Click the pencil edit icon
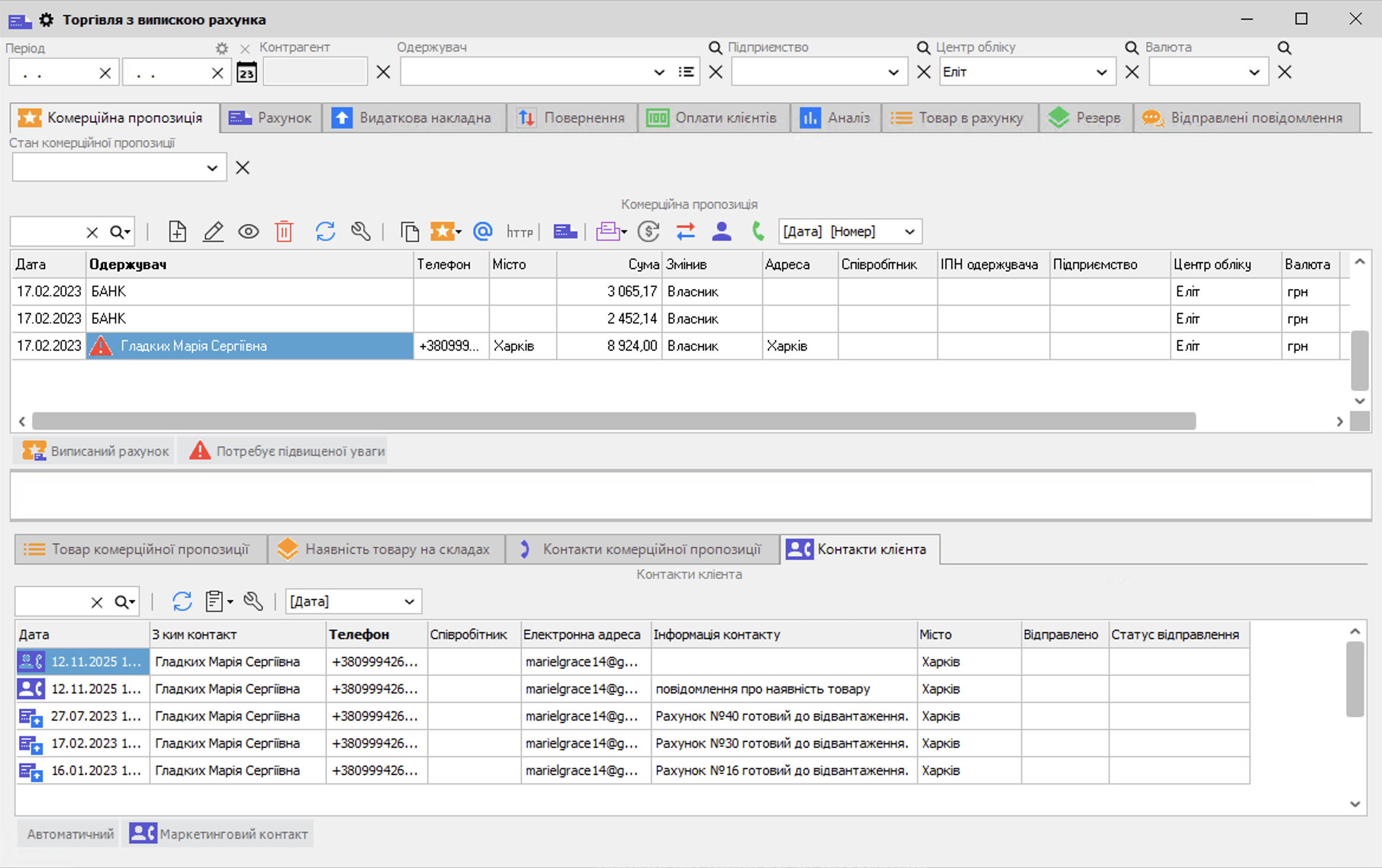The image size is (1382, 868). pos(213,231)
